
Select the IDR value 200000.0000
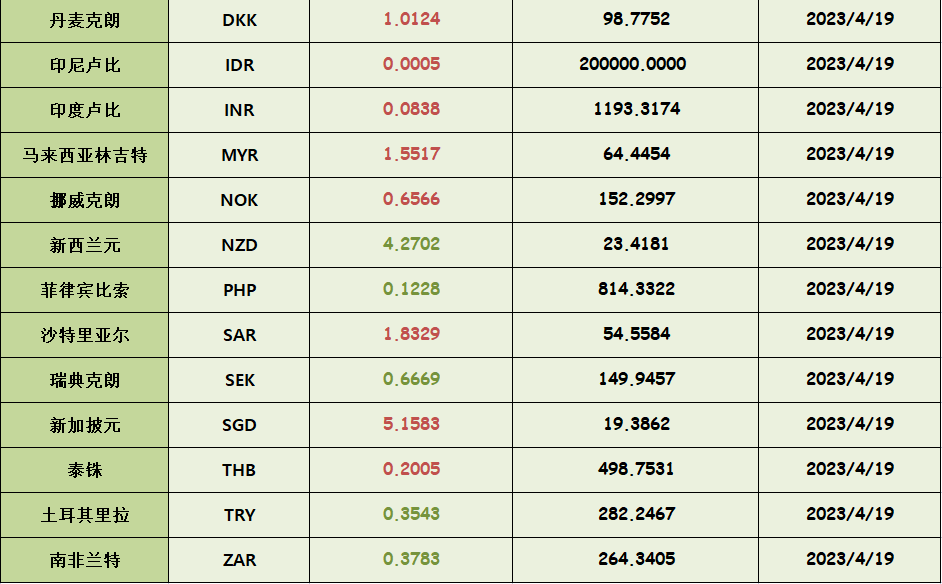tap(632, 64)
